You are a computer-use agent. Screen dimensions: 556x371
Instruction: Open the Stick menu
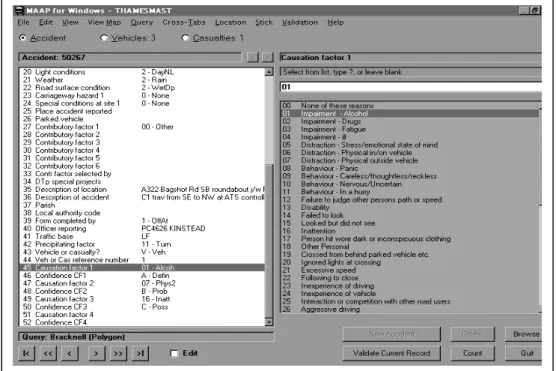(x=264, y=22)
